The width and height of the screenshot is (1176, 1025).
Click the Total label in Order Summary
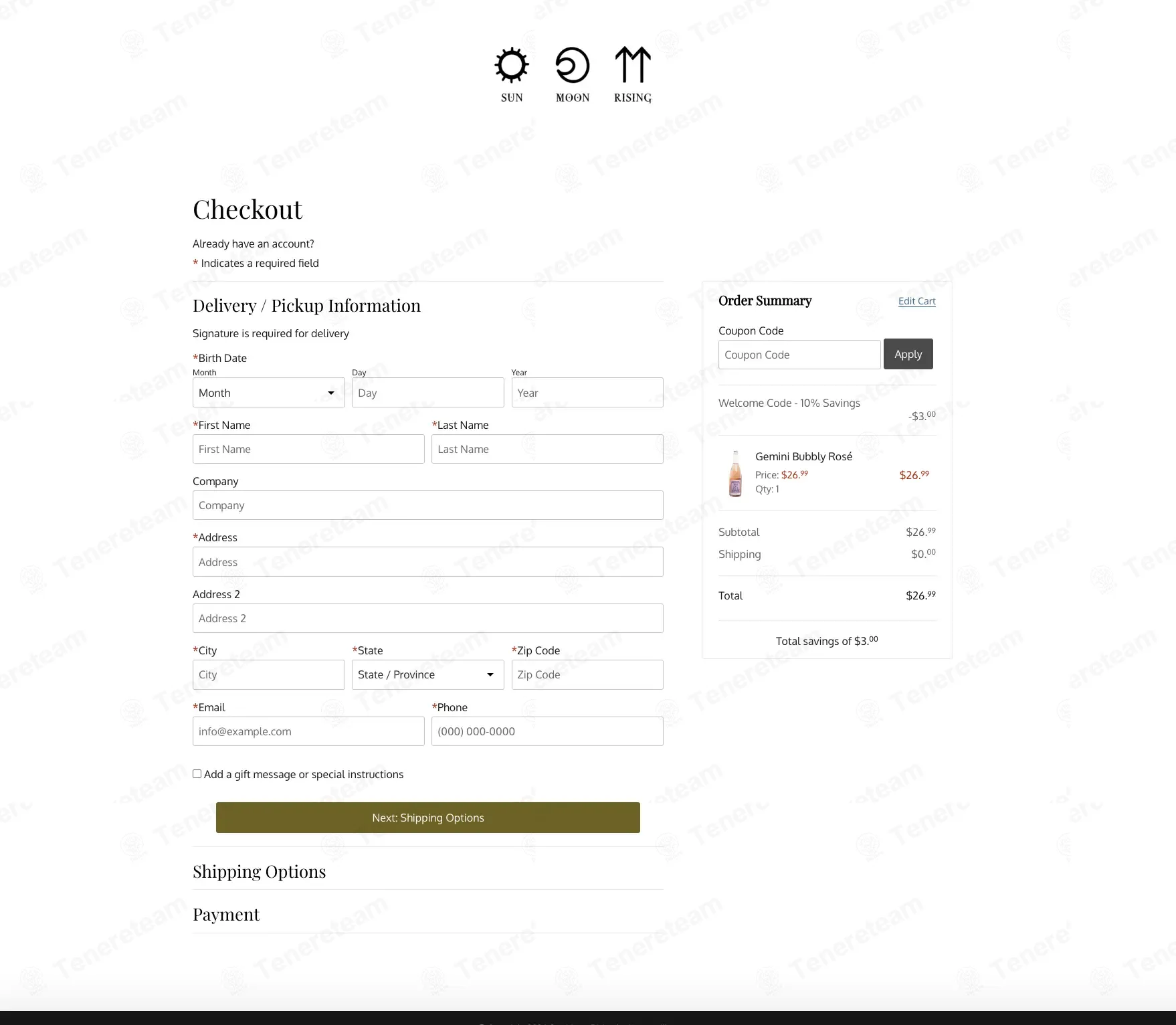(x=730, y=595)
